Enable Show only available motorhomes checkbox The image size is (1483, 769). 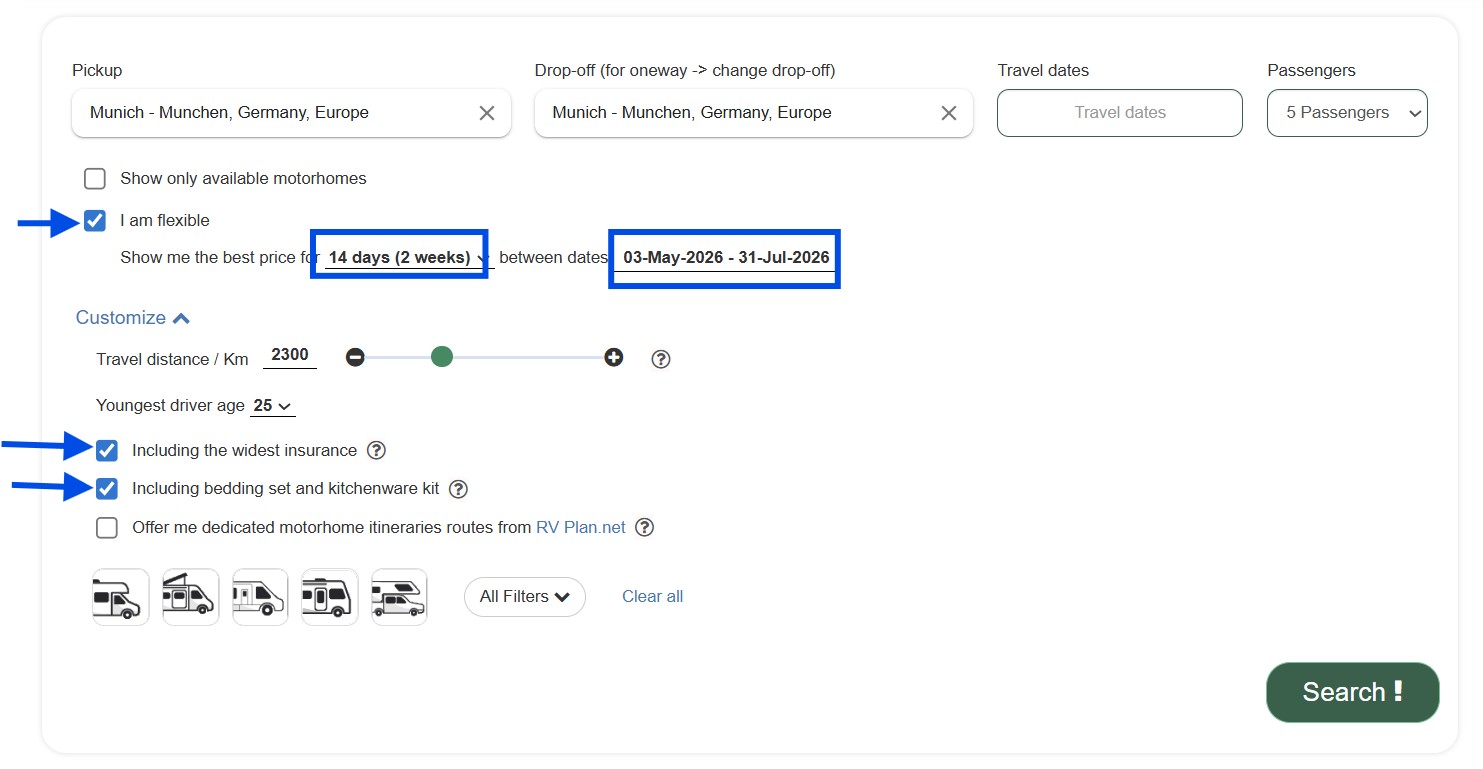coord(95,179)
